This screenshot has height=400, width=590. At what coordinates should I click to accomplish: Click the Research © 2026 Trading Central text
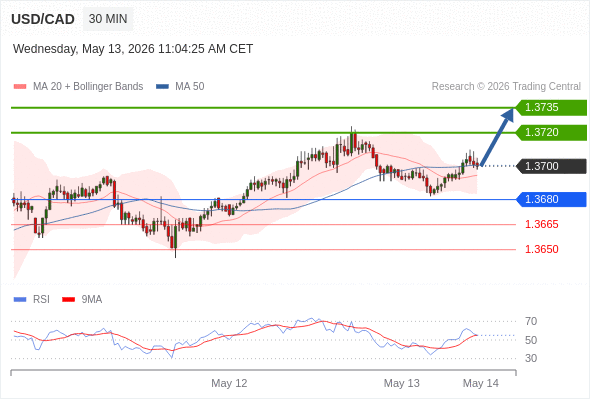point(506,87)
